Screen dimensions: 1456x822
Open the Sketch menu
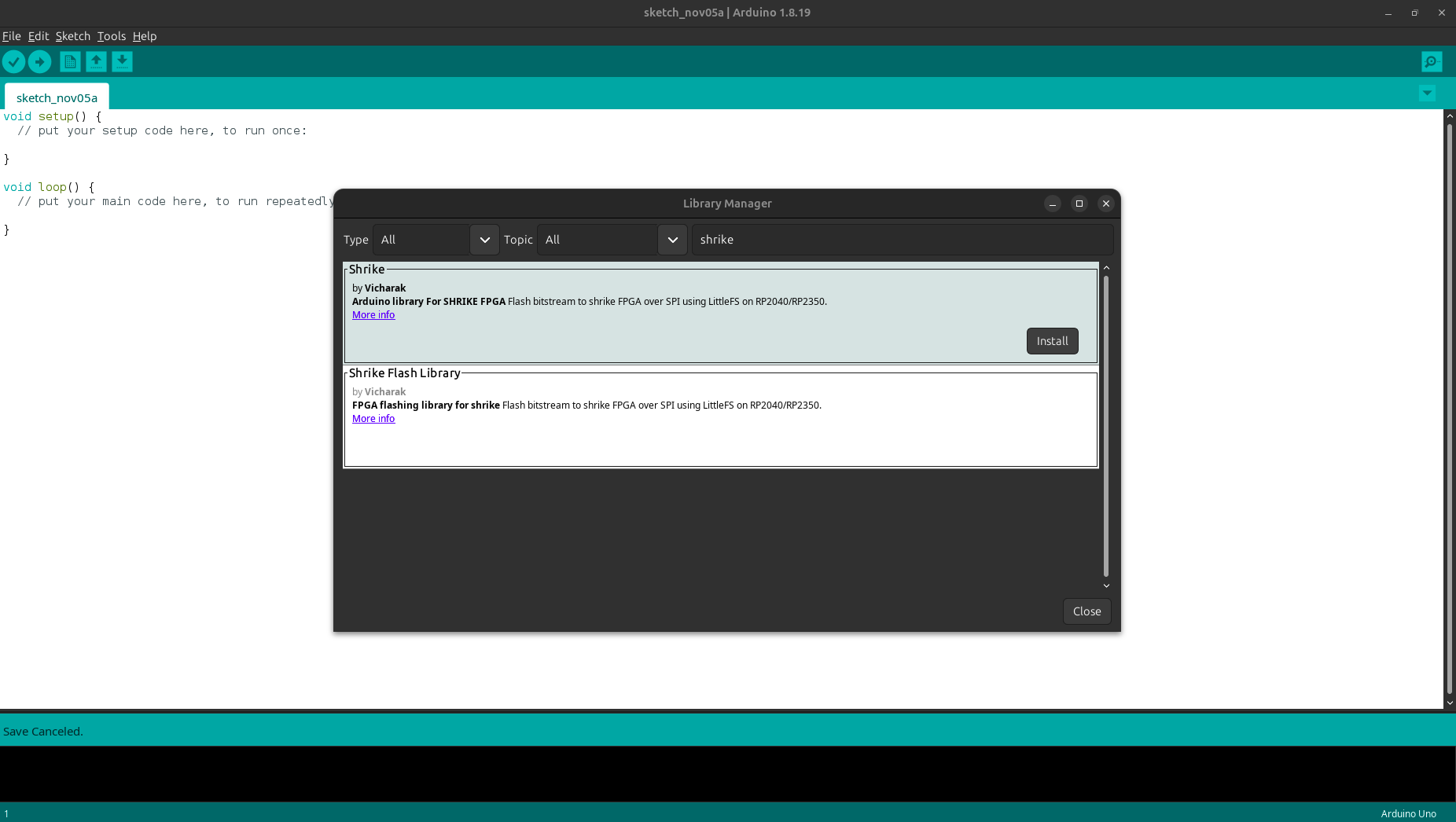point(72,36)
